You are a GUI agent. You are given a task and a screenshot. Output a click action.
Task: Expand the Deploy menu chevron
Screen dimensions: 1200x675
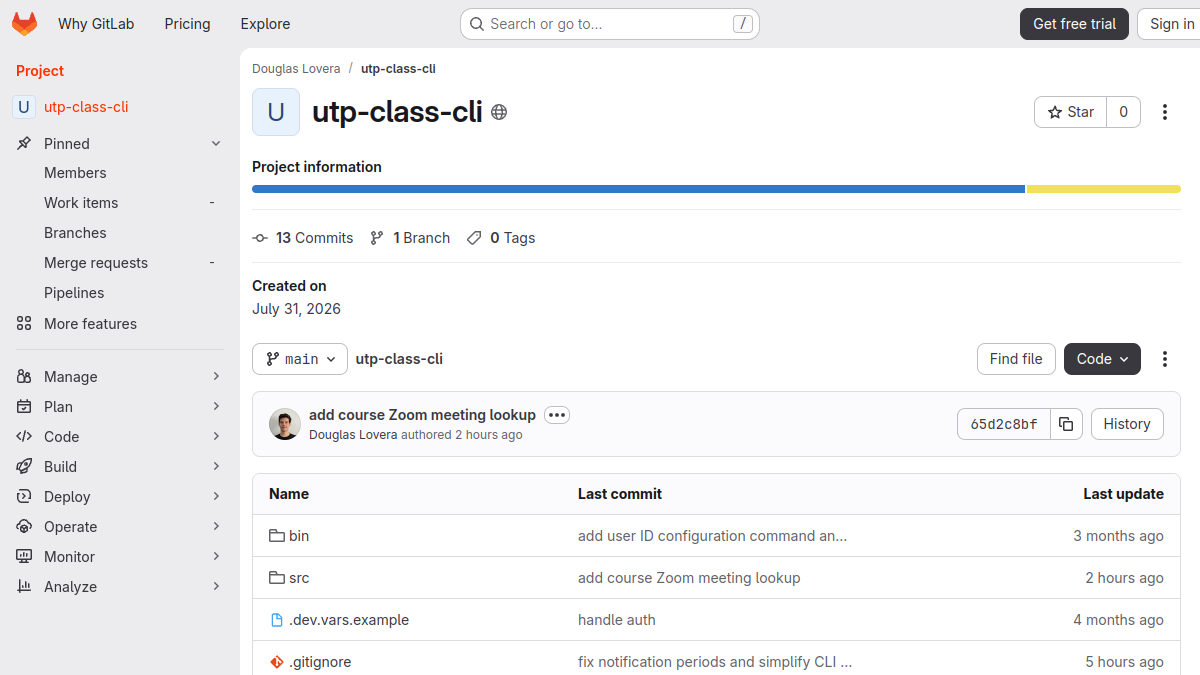(x=216, y=497)
